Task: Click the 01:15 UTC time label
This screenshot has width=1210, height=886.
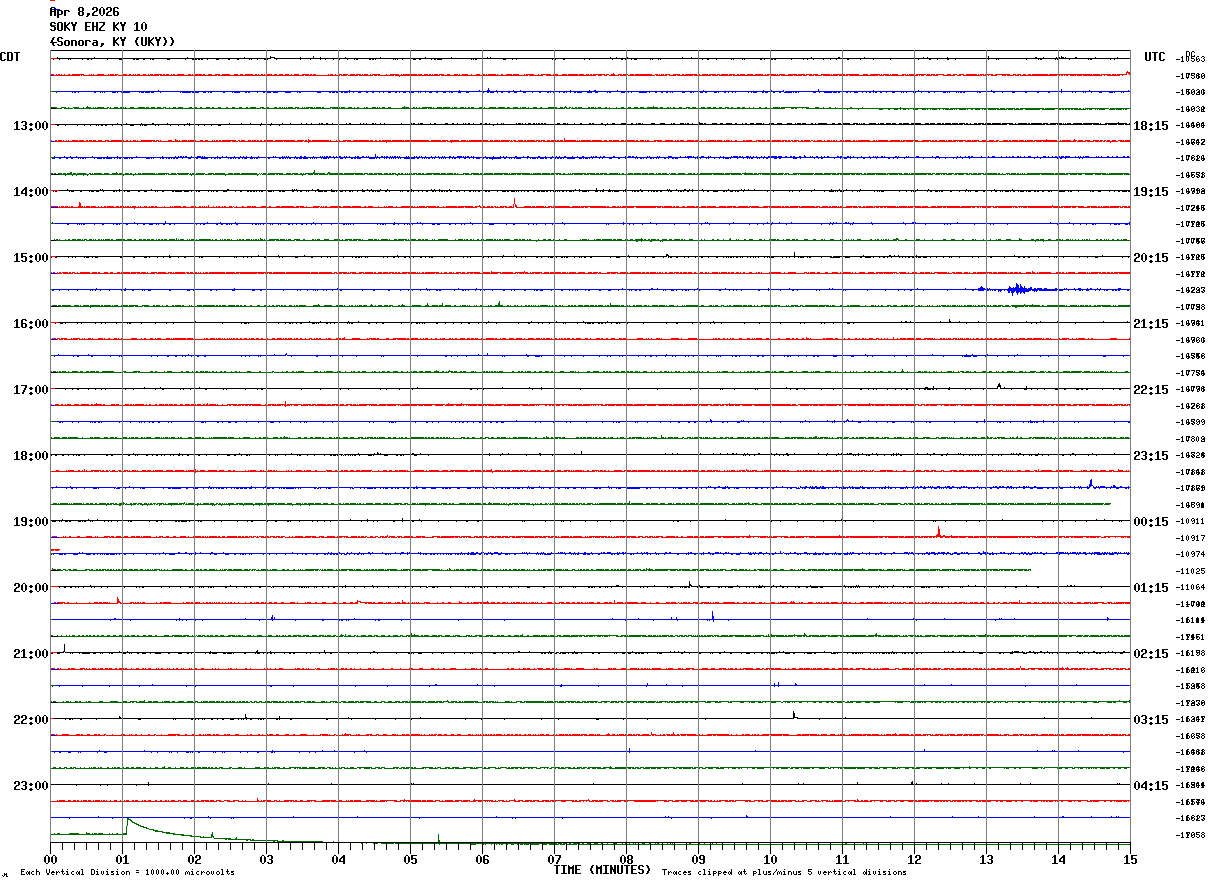Action: click(1151, 588)
